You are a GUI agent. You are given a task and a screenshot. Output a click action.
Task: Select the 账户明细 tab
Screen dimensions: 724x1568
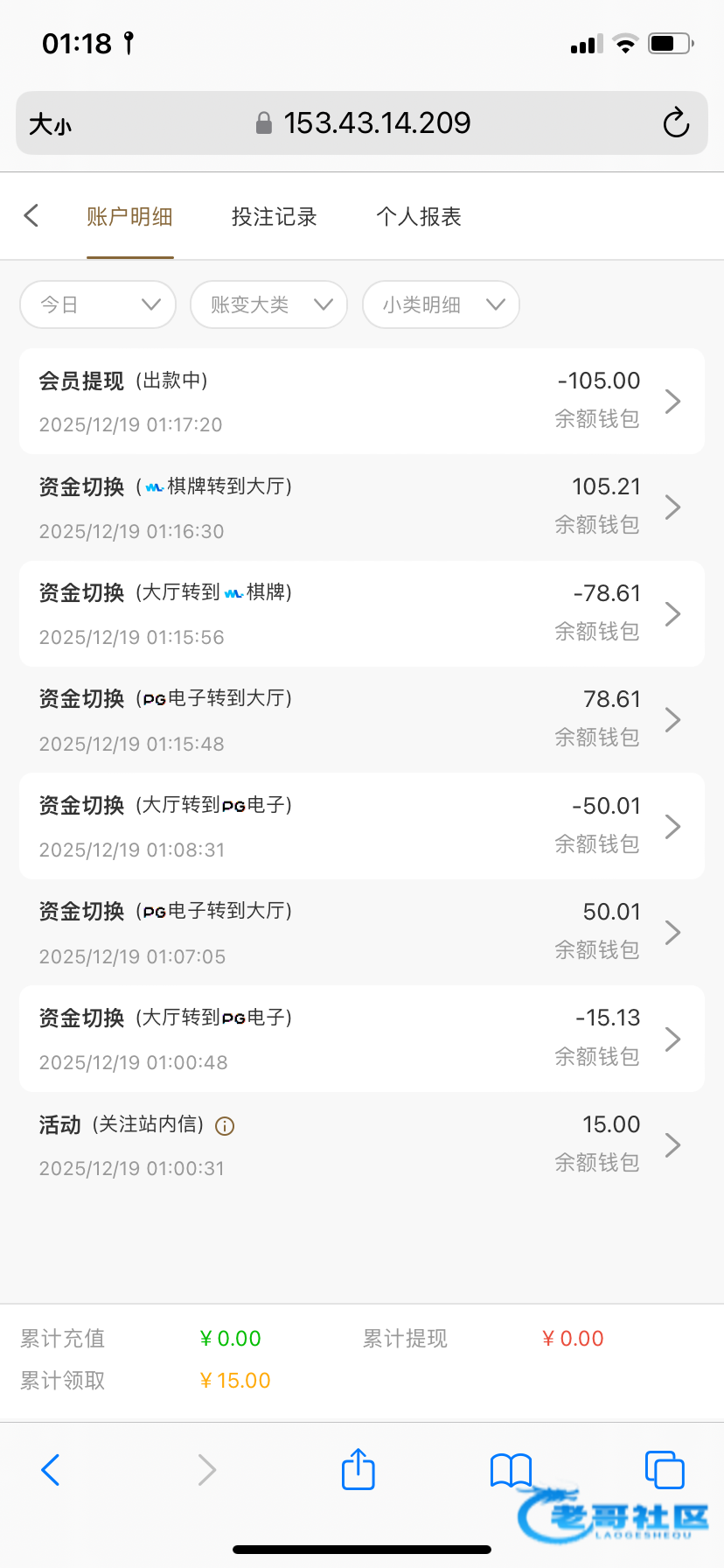[129, 217]
